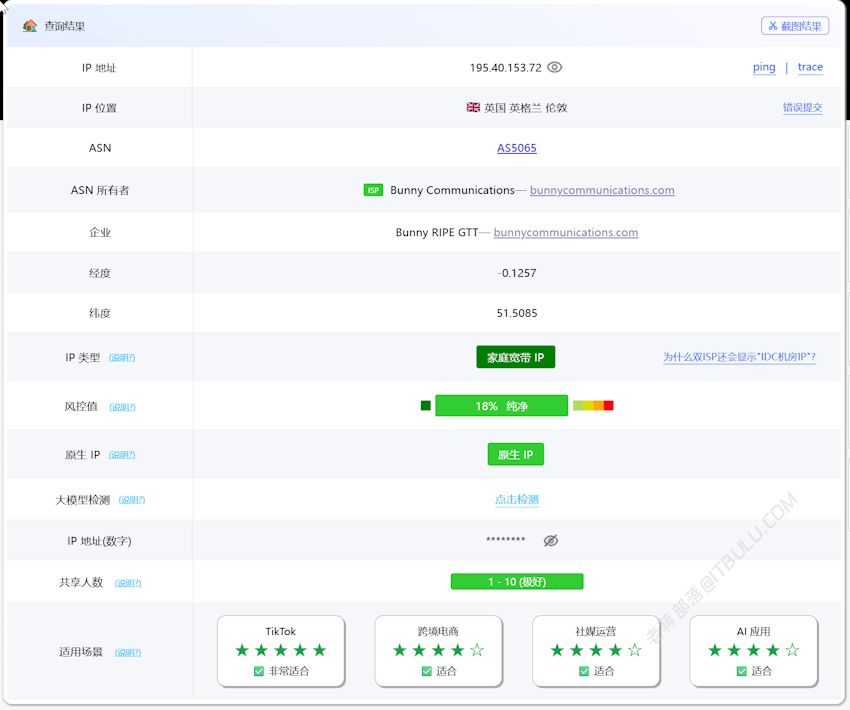Click the 说明? help link beside 风控值
This screenshot has height=710, width=850.
coord(123,407)
